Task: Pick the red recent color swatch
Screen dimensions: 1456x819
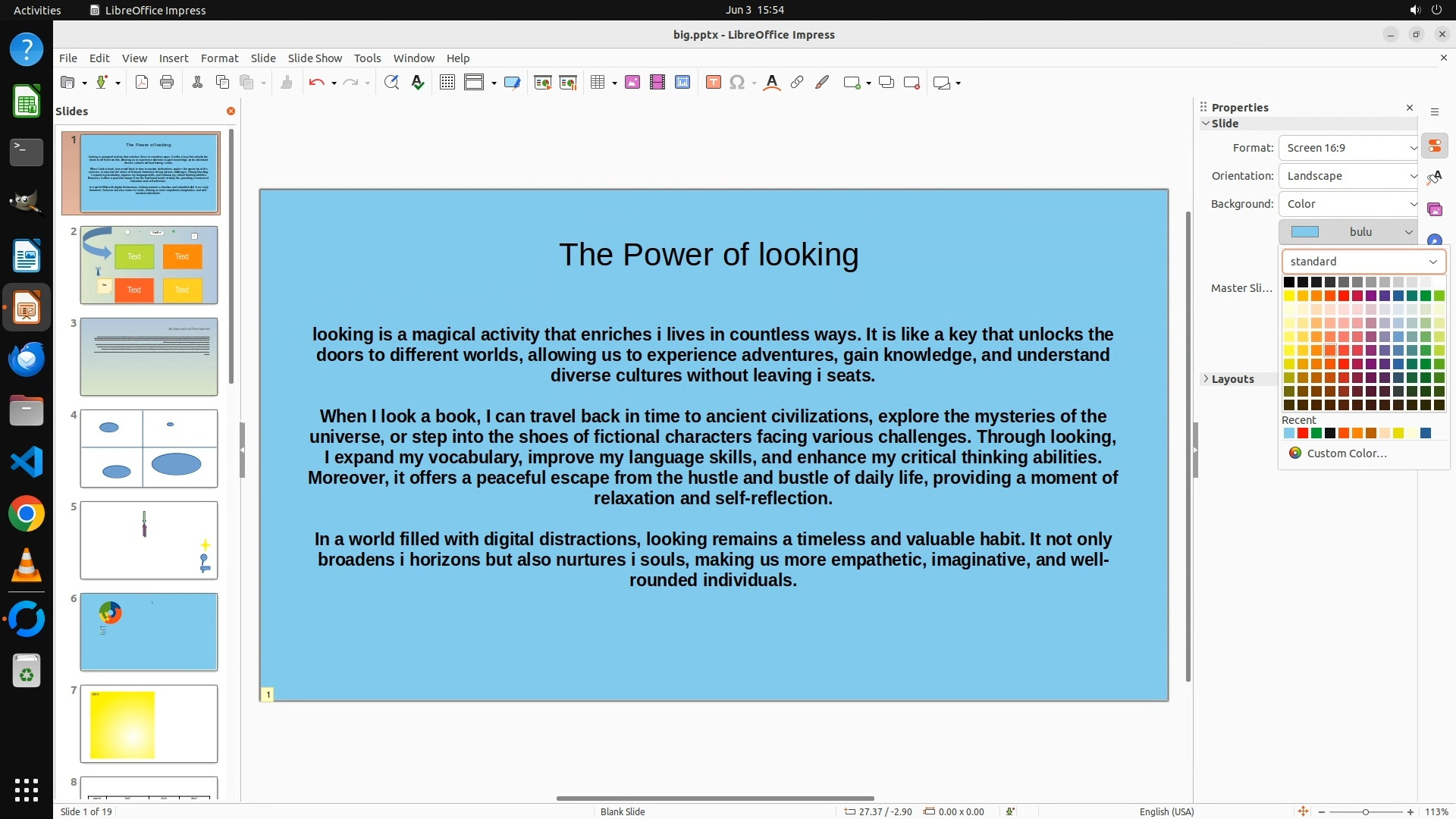Action: point(1302,434)
